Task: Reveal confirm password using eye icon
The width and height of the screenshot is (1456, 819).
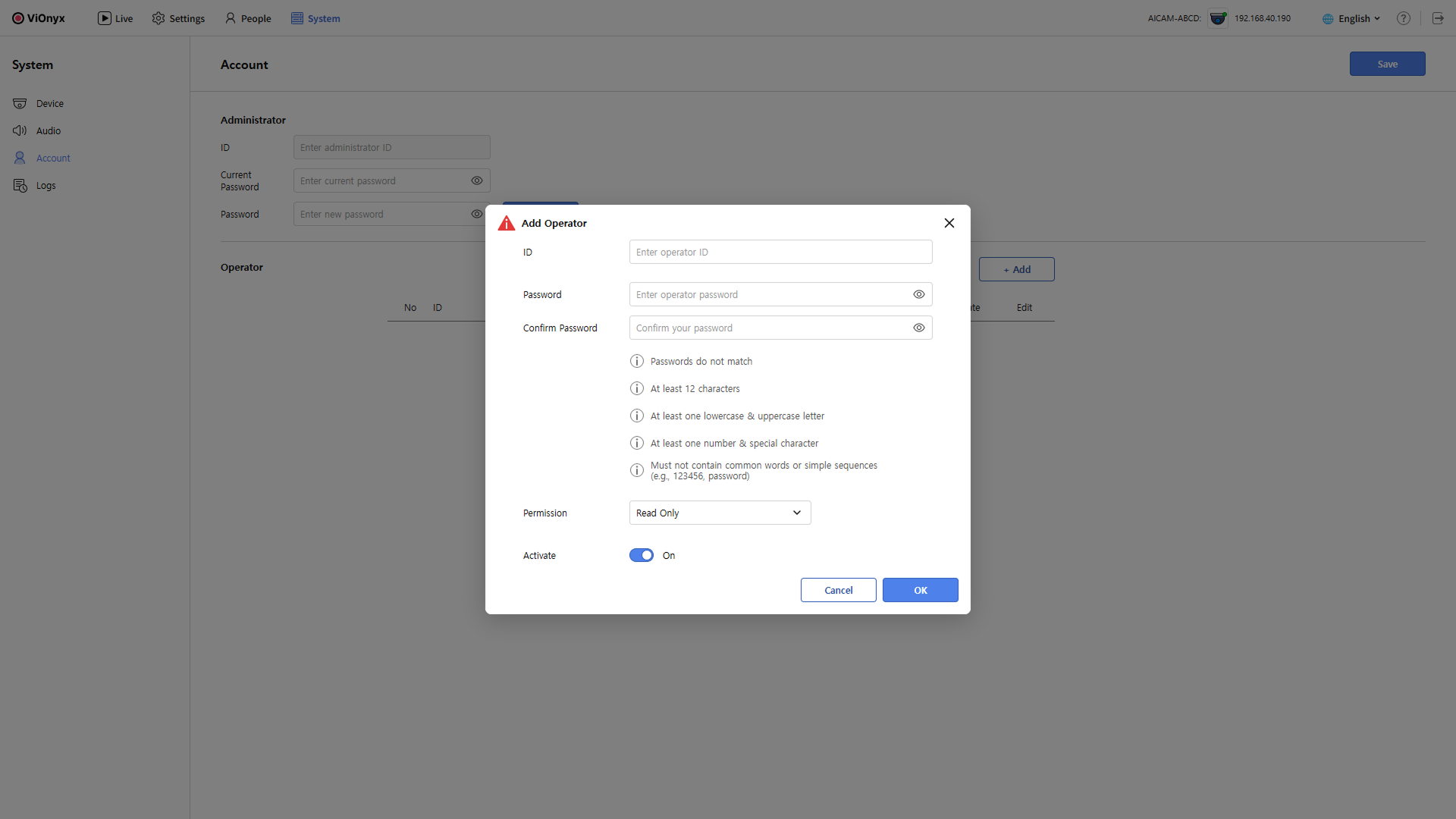Action: (918, 328)
